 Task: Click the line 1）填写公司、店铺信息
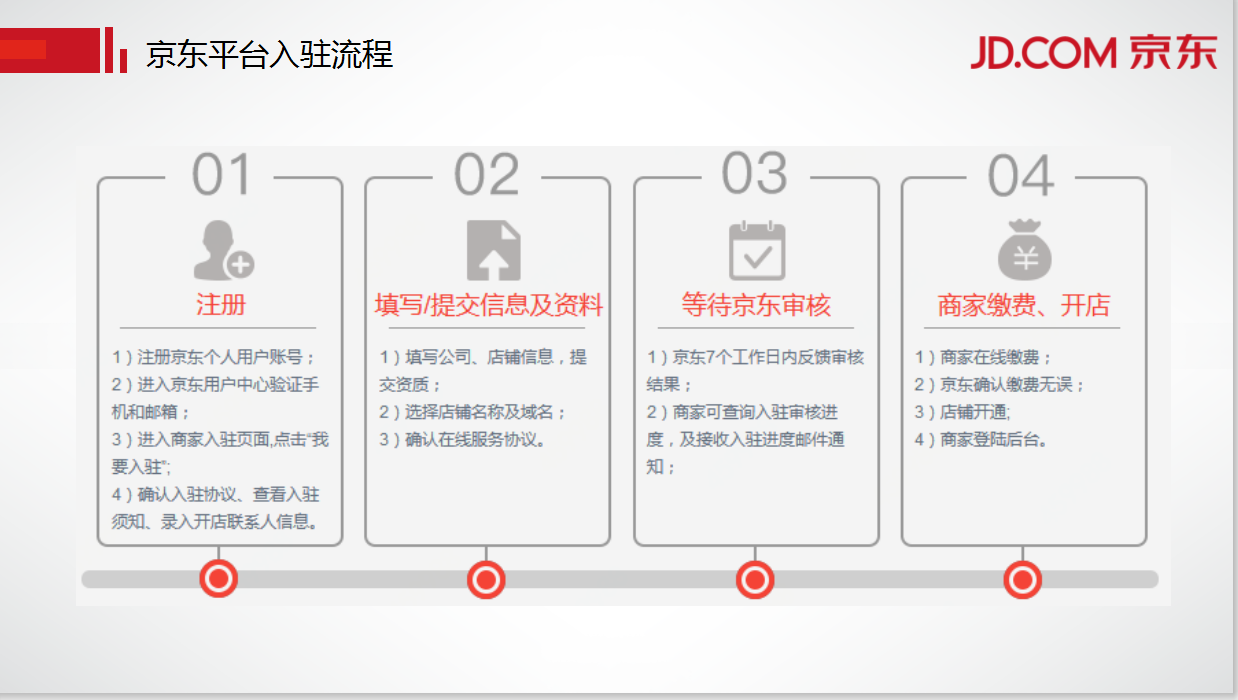[x=483, y=370]
